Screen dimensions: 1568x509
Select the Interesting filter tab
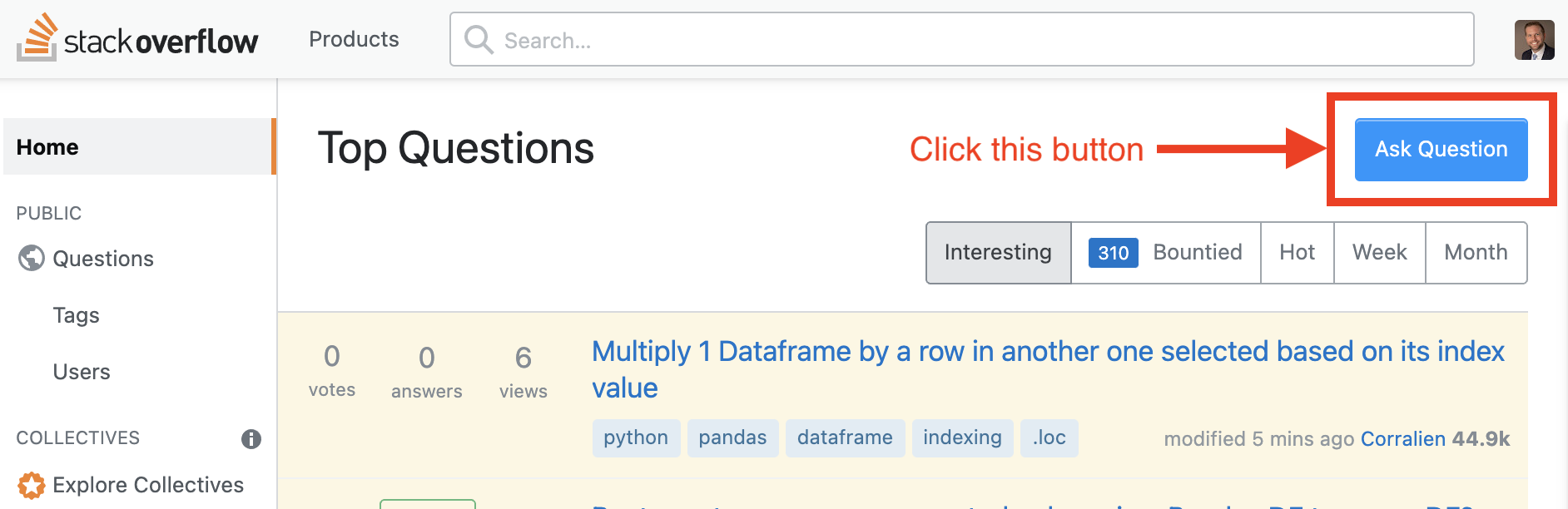[998, 253]
